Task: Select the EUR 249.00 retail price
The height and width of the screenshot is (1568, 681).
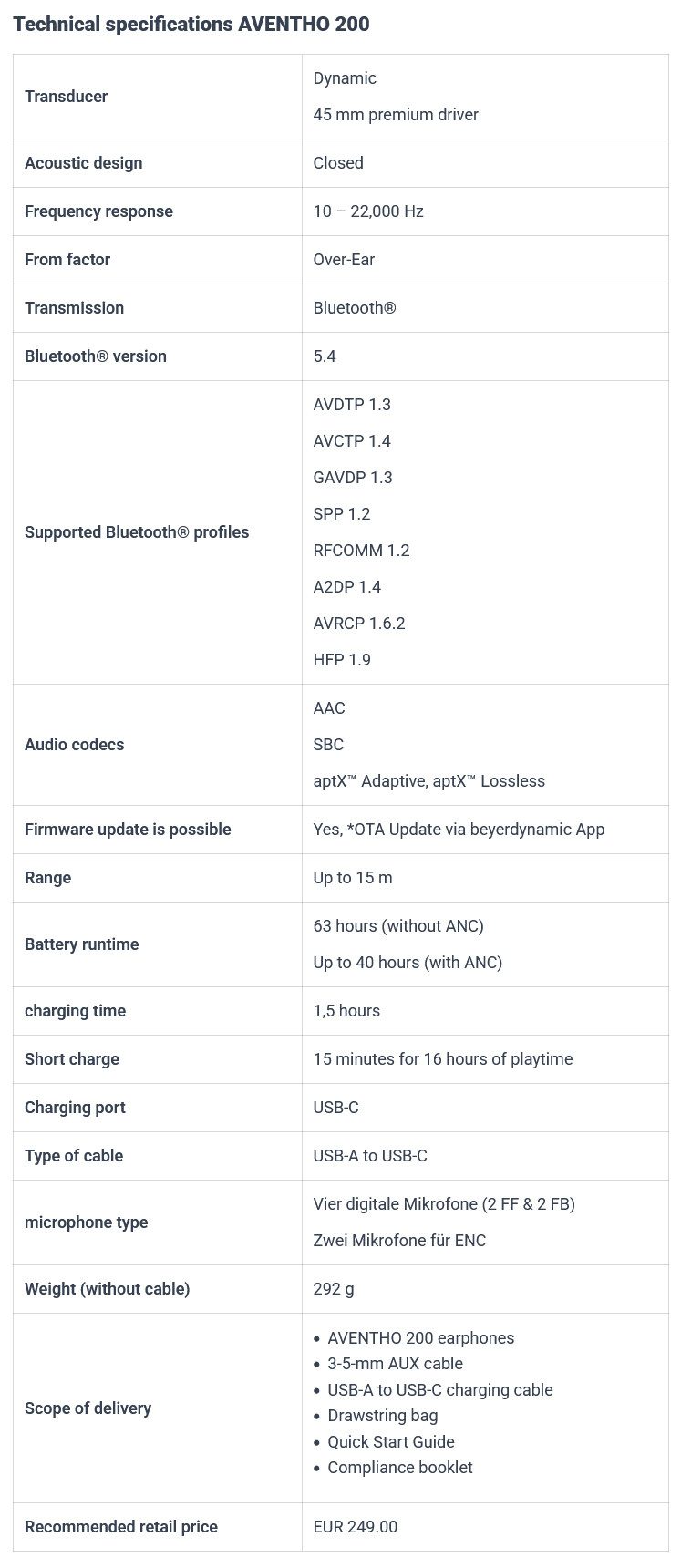Action: click(x=356, y=1527)
